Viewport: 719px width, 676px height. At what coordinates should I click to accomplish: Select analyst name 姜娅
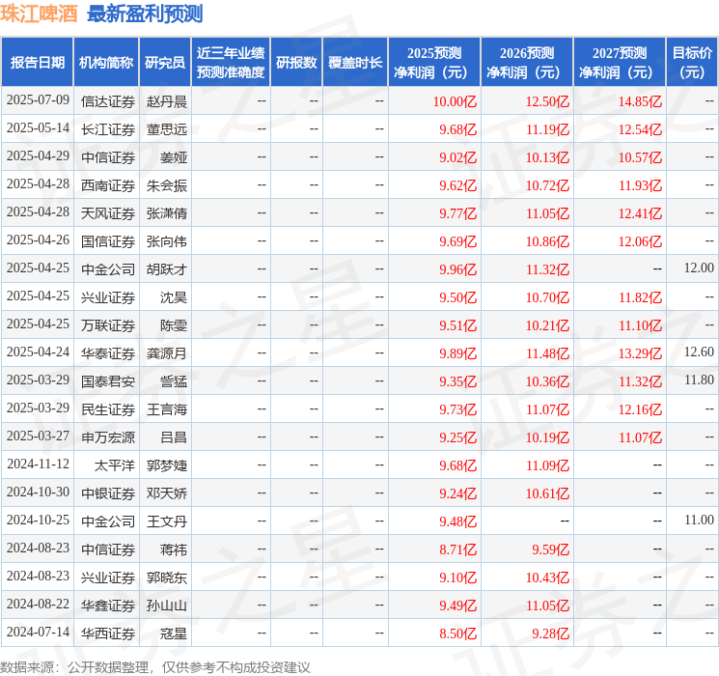(173, 157)
